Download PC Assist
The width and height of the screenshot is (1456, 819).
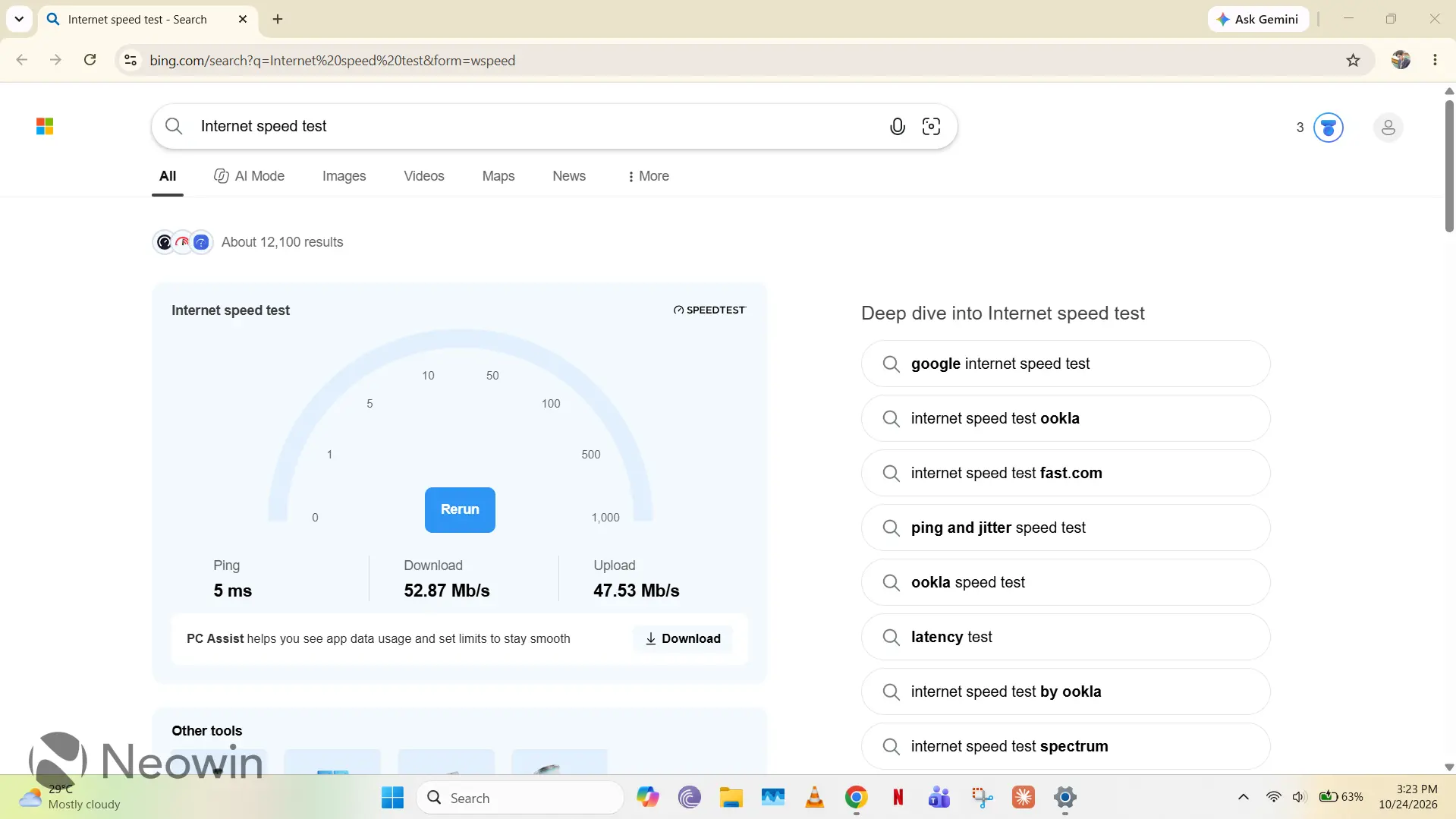(x=682, y=638)
